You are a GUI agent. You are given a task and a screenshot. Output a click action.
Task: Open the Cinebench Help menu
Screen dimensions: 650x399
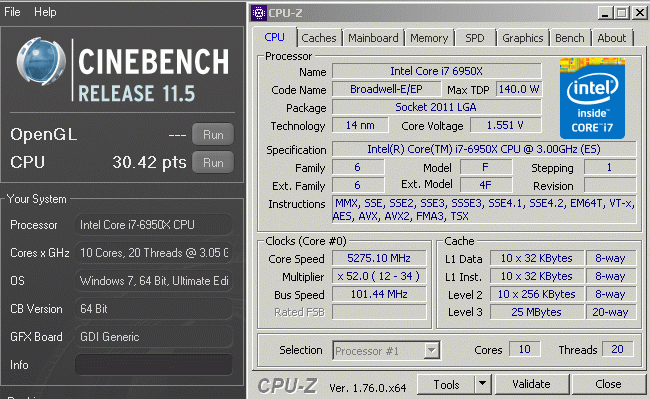click(45, 12)
